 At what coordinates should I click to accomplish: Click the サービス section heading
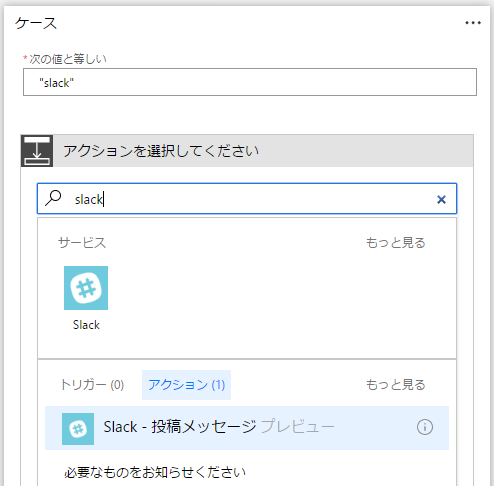coord(82,242)
